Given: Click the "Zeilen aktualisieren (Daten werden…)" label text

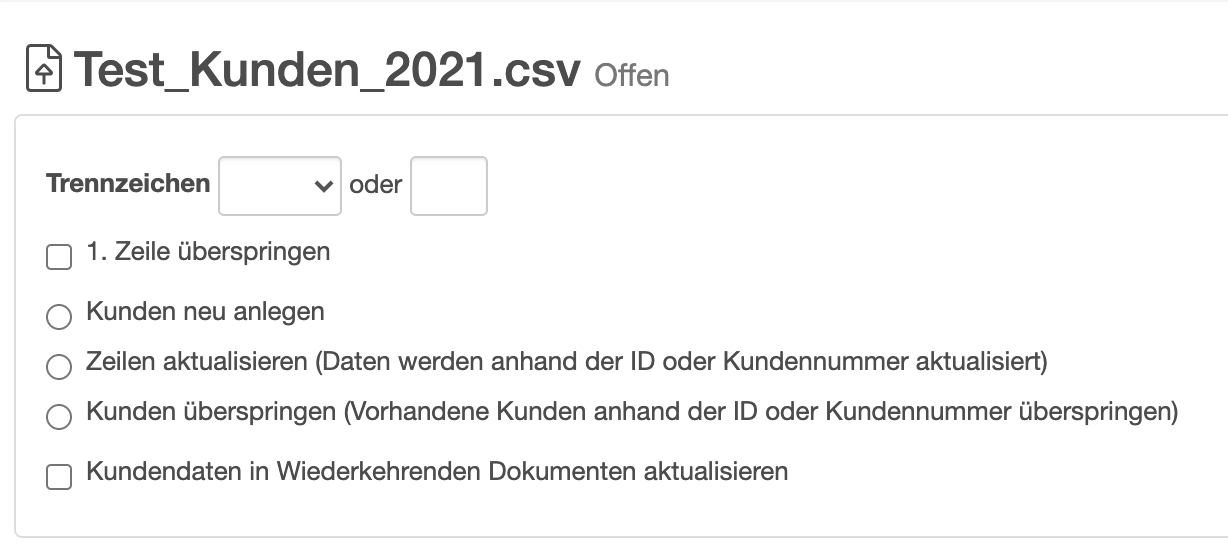Looking at the screenshot, I should pos(567,361).
